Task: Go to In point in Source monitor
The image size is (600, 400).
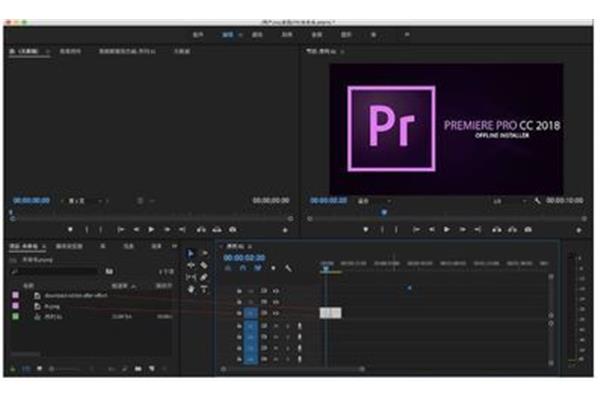Action: (x=121, y=230)
